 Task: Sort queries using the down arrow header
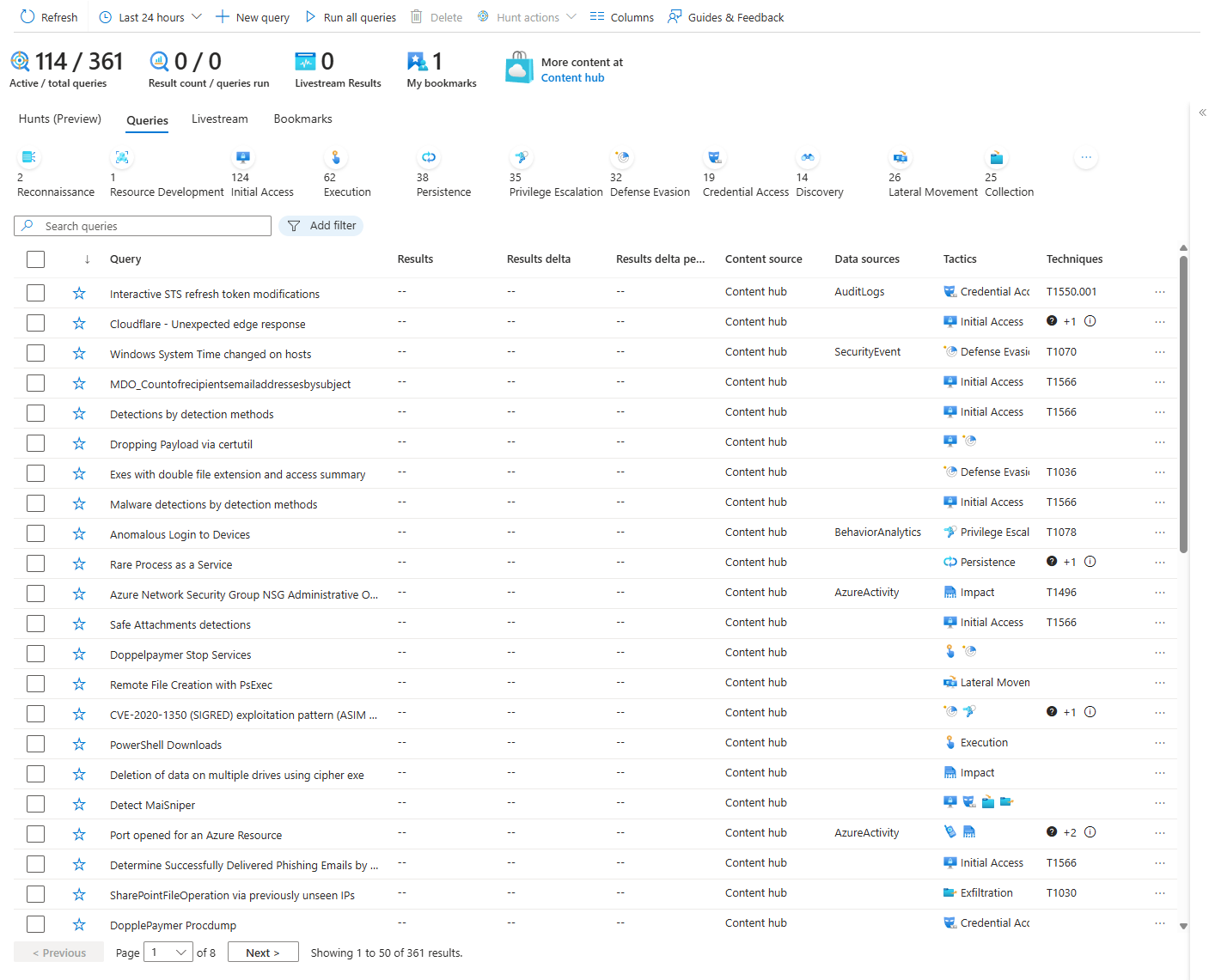[x=87, y=259]
